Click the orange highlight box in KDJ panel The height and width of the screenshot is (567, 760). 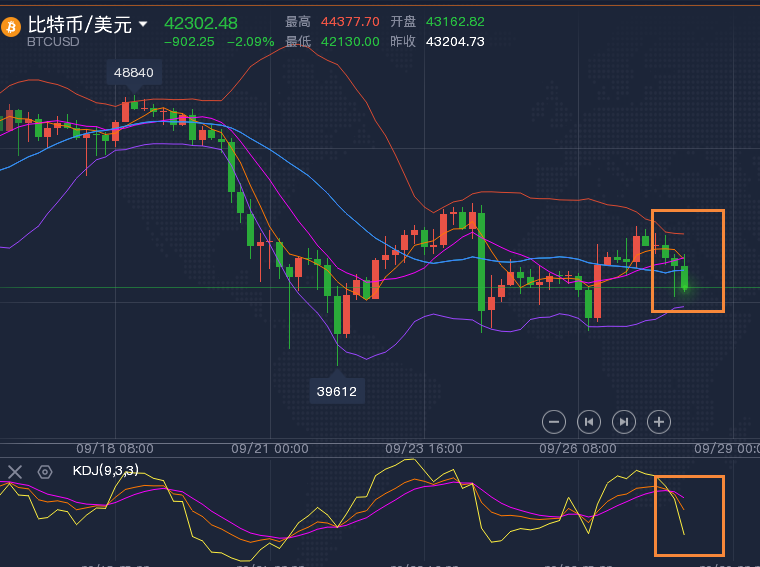pyautogui.click(x=689, y=516)
